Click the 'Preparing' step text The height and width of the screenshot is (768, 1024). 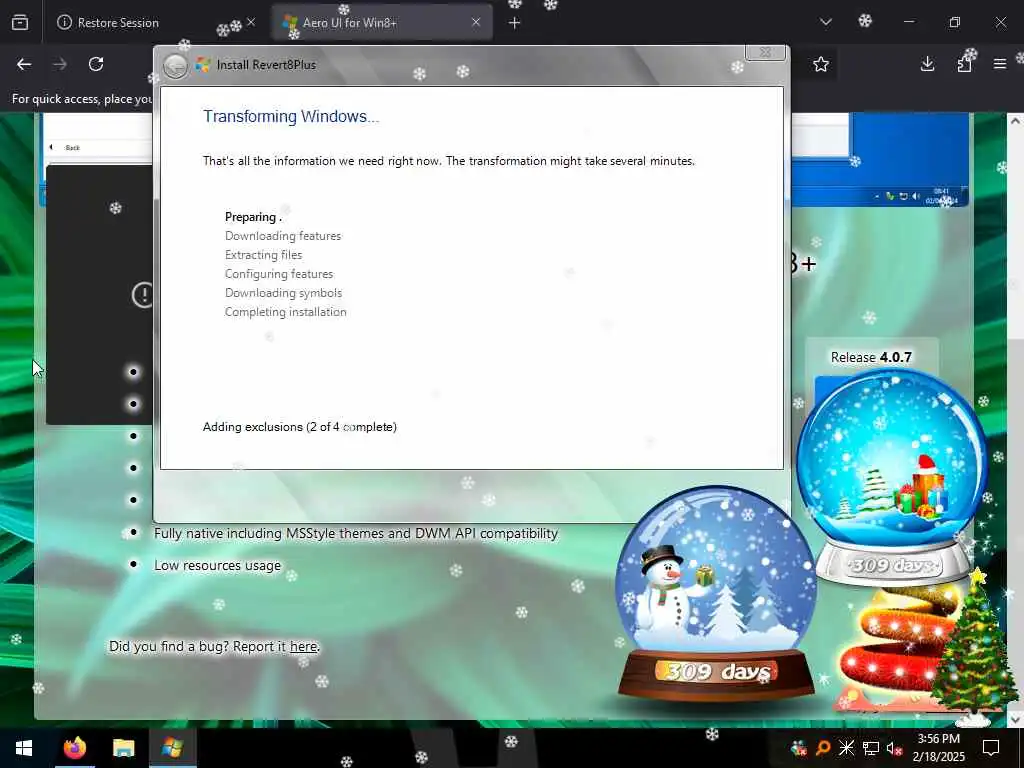tap(253, 217)
